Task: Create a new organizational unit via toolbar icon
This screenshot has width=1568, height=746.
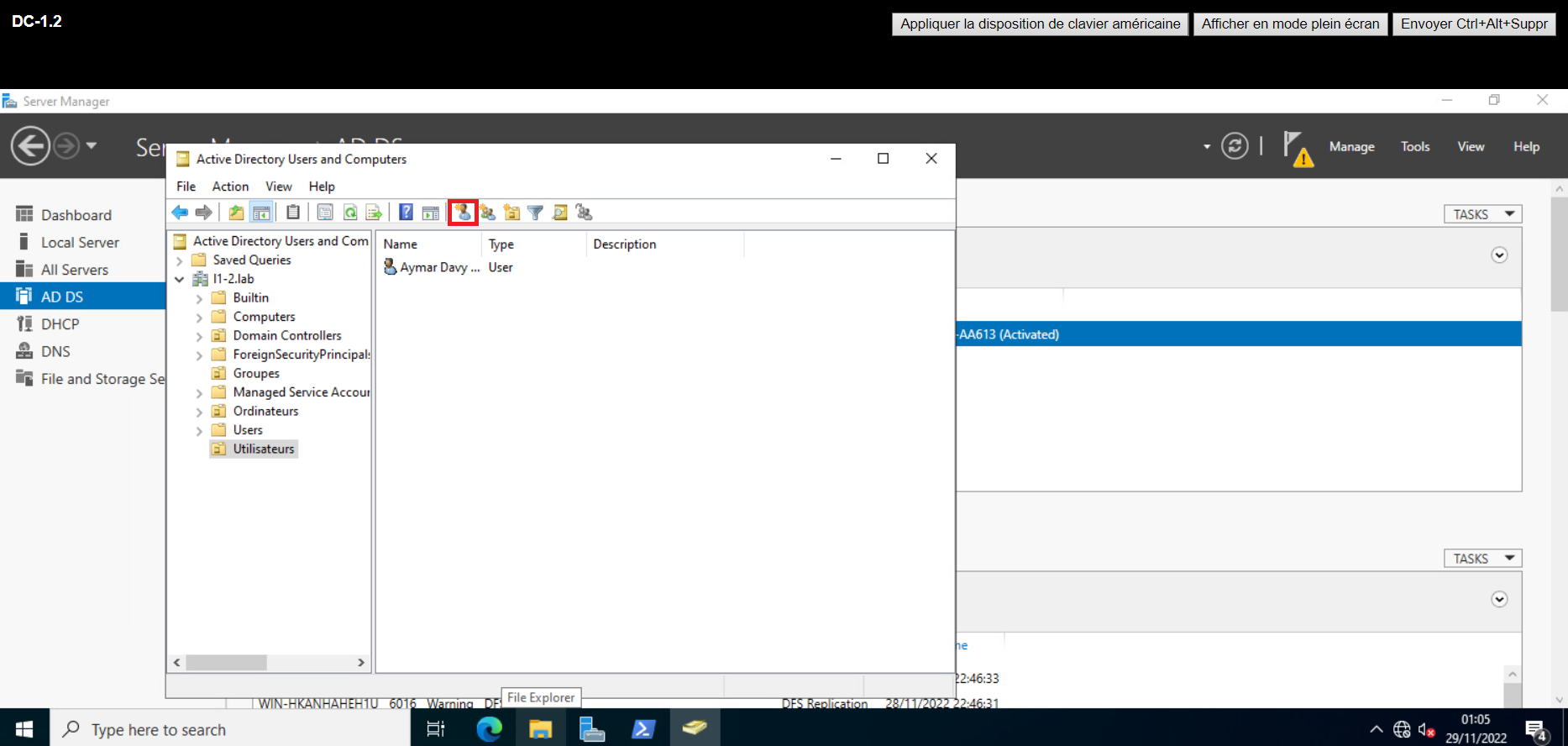Action: [x=511, y=213]
